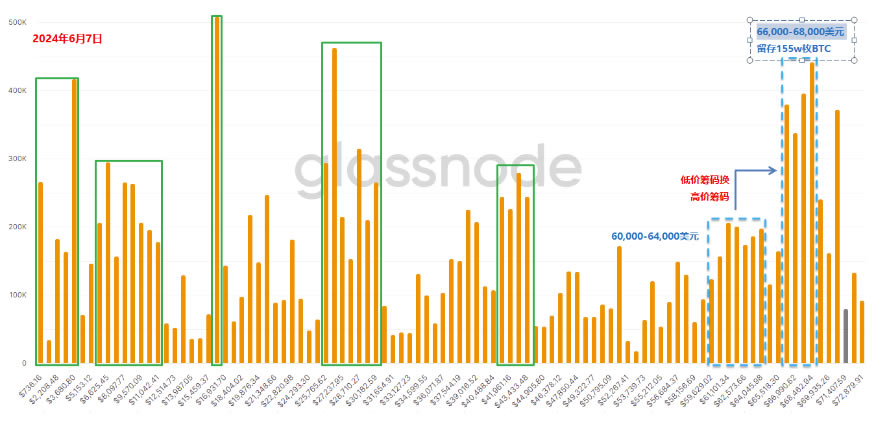Click the top-right handle of the selected text box

coord(853,18)
